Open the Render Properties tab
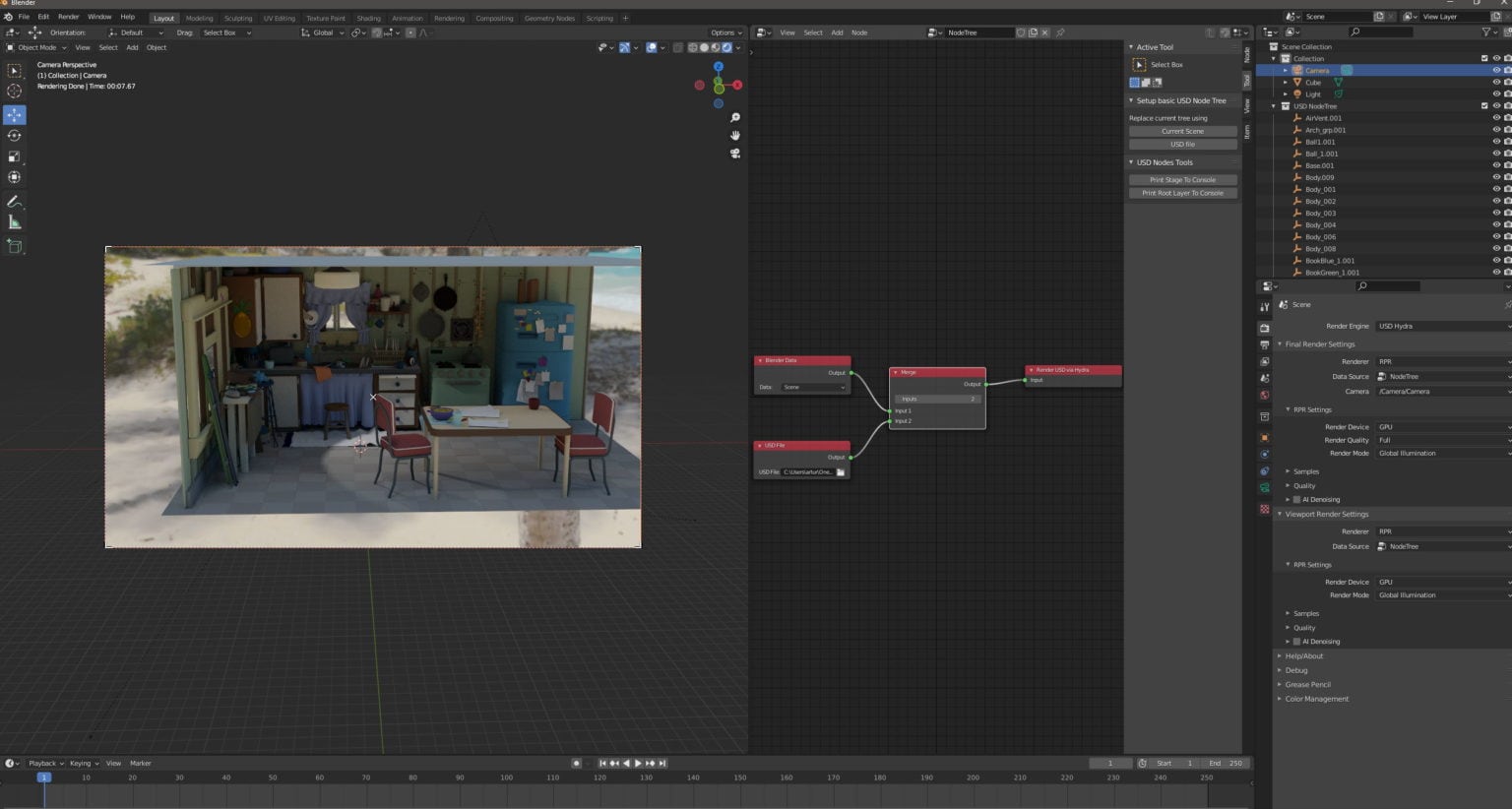This screenshot has height=809, width=1512. pos(1265,326)
